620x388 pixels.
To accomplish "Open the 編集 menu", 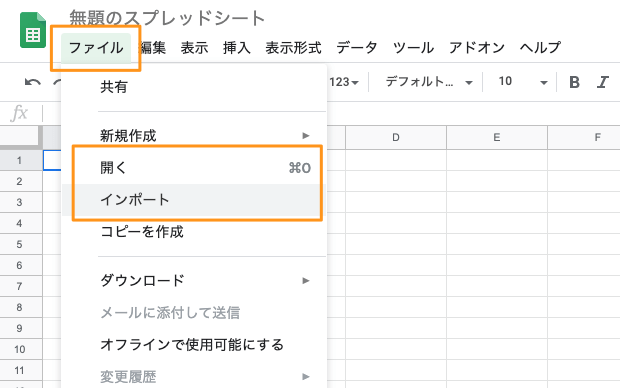I will coord(153,48).
